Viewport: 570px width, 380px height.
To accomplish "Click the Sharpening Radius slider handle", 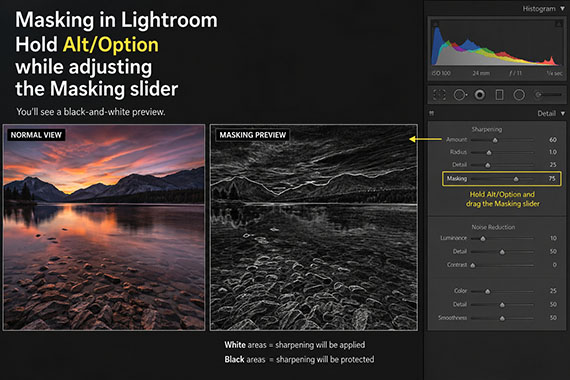I will click(x=489, y=152).
